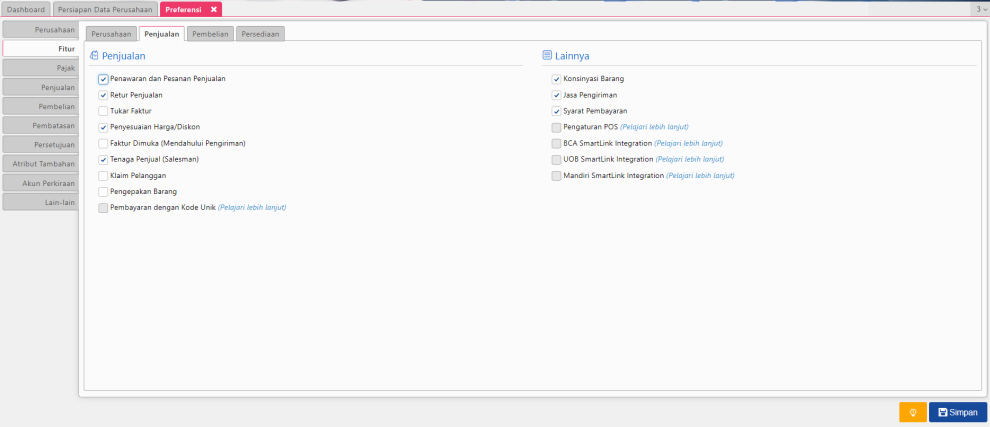Select Atribut Tambahan in sidebar
990x427 pixels.
pyautogui.click(x=40, y=163)
